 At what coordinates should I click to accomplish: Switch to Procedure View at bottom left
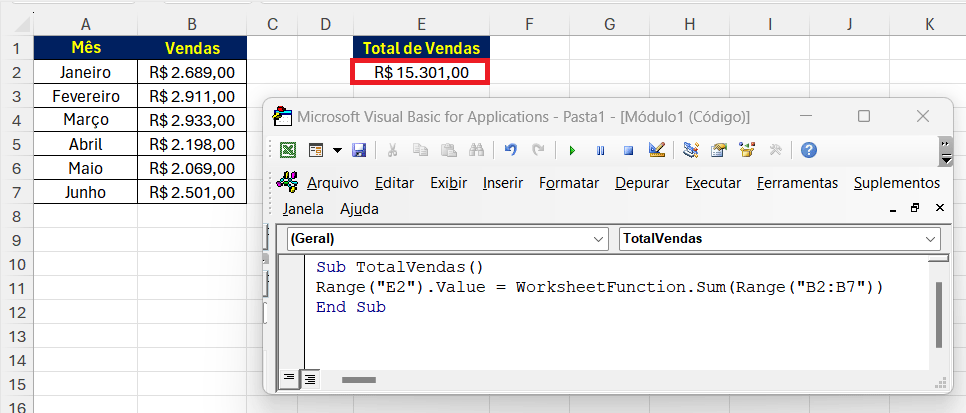click(289, 378)
